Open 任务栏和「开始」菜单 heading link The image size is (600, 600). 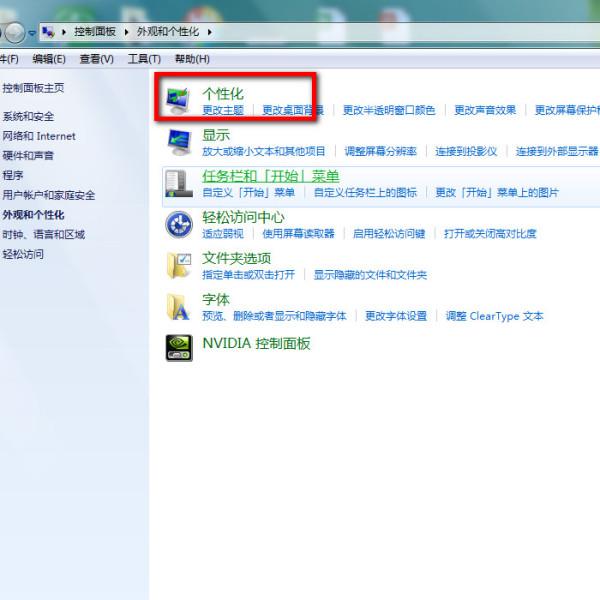[x=271, y=176]
